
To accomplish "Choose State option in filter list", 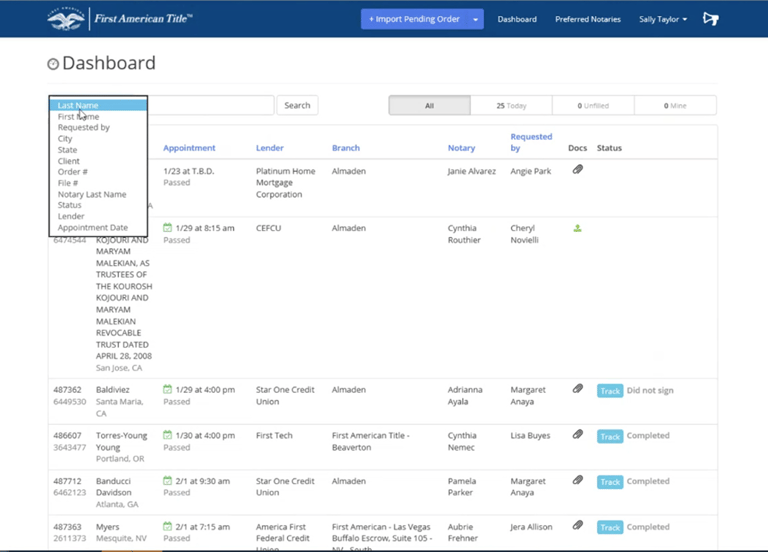I will pyautogui.click(x=98, y=150).
